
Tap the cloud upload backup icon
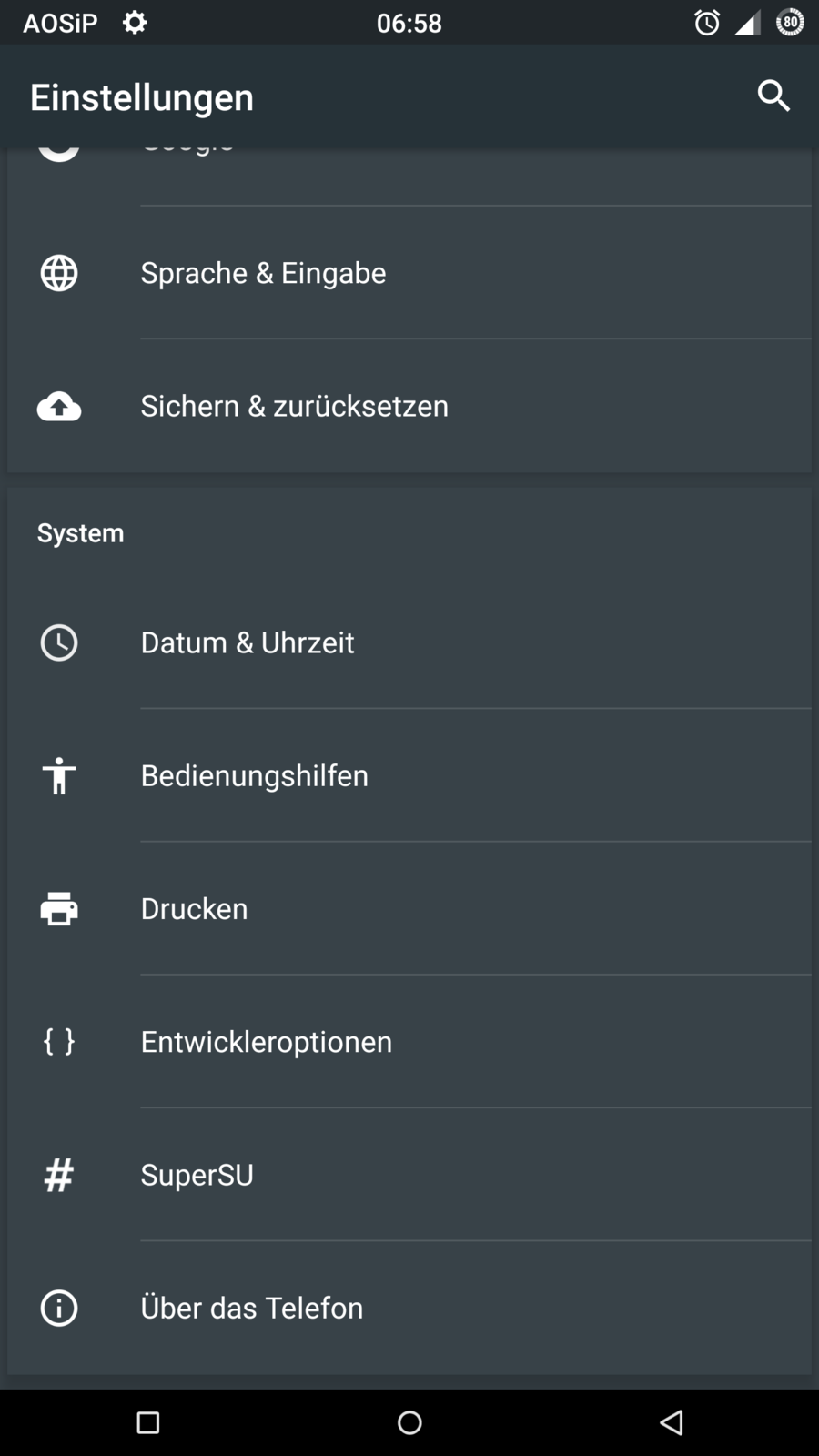click(59, 407)
